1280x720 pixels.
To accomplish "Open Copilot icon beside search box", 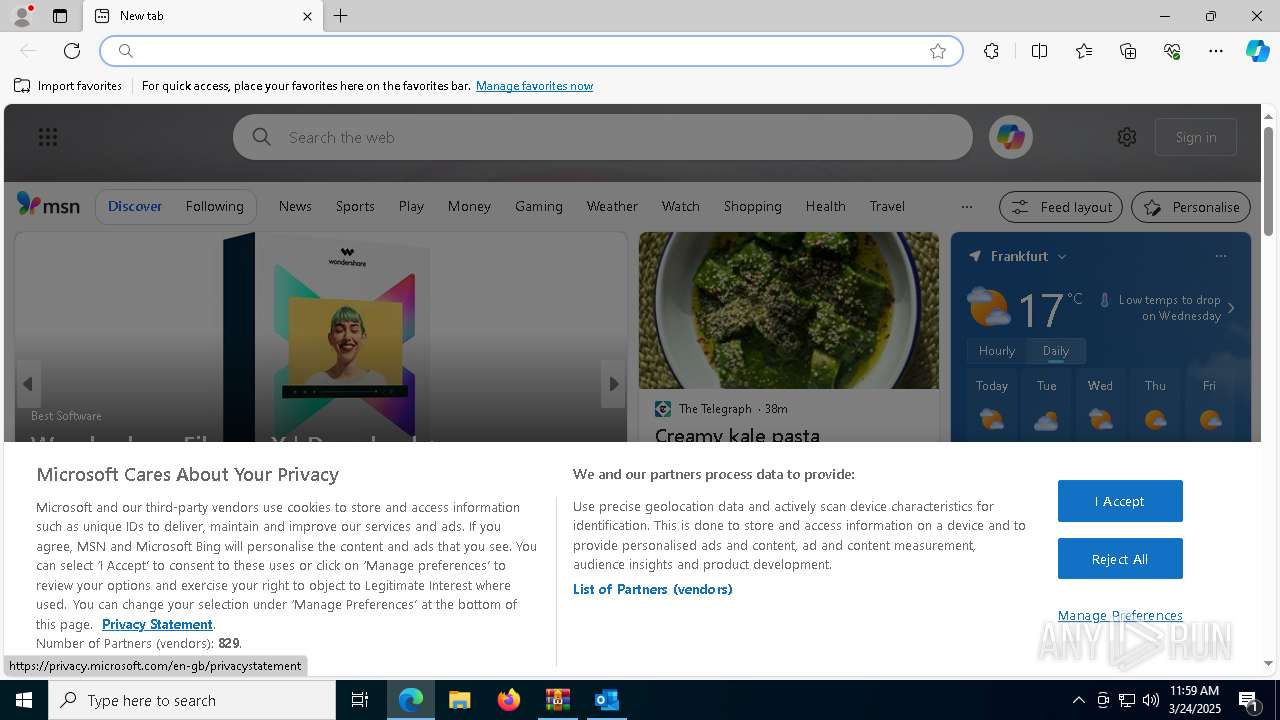I will click(x=1010, y=137).
